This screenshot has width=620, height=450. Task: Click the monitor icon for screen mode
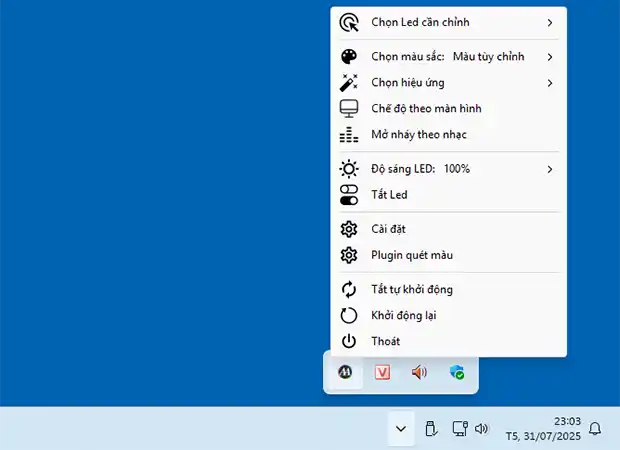349,109
